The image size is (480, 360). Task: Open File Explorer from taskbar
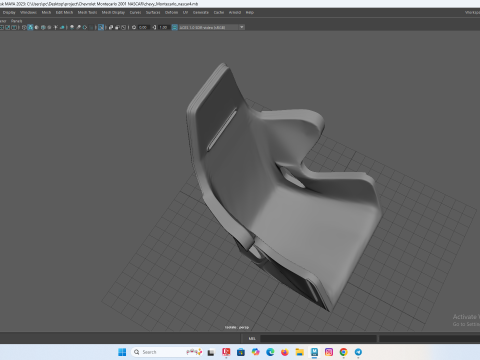point(299,352)
